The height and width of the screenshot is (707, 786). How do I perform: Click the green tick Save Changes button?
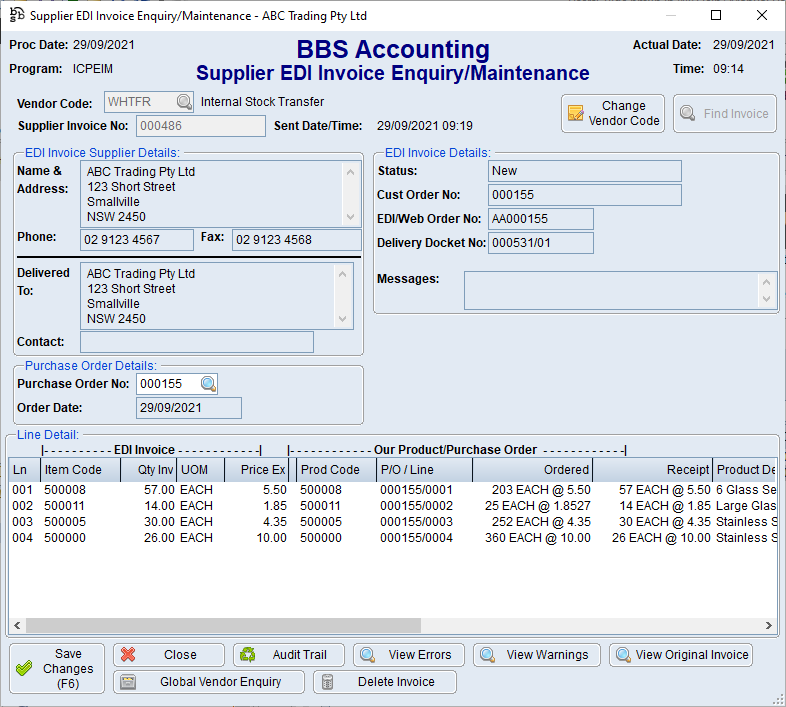[56, 669]
